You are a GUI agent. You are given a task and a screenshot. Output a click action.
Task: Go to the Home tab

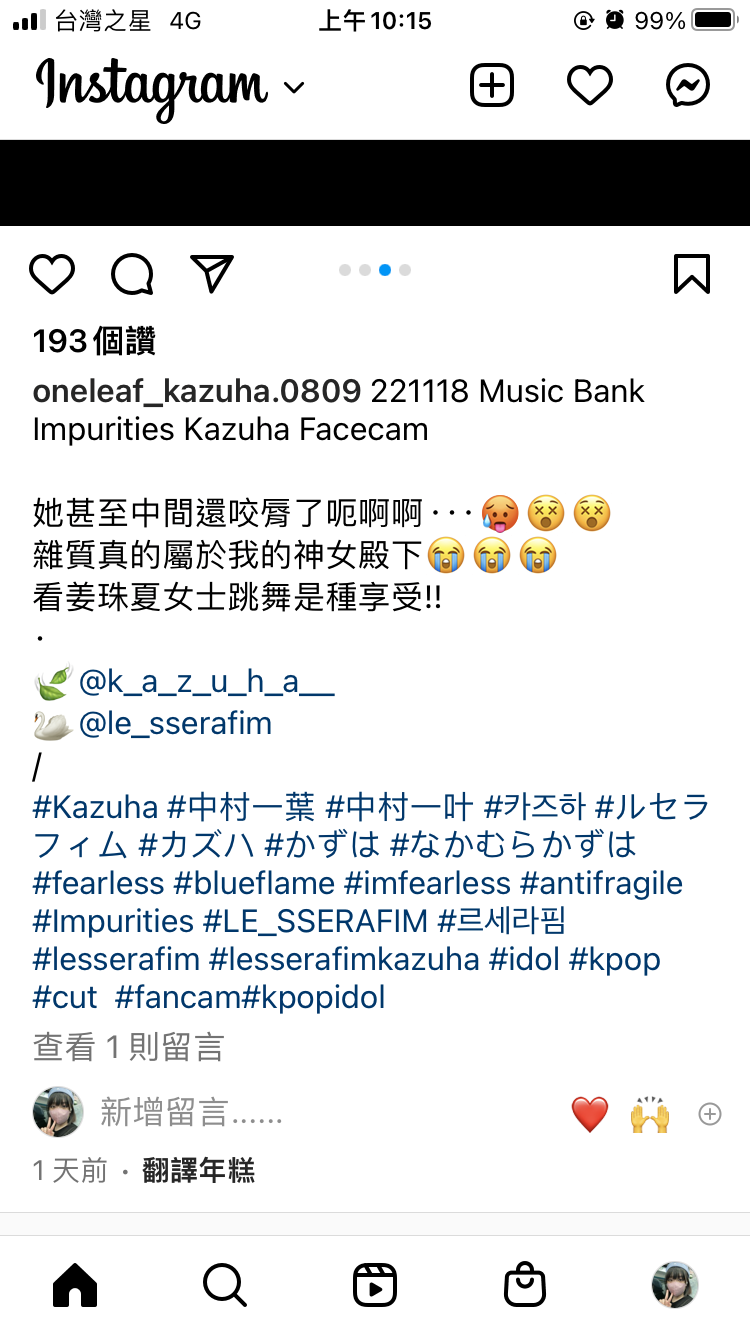[x=75, y=1285]
